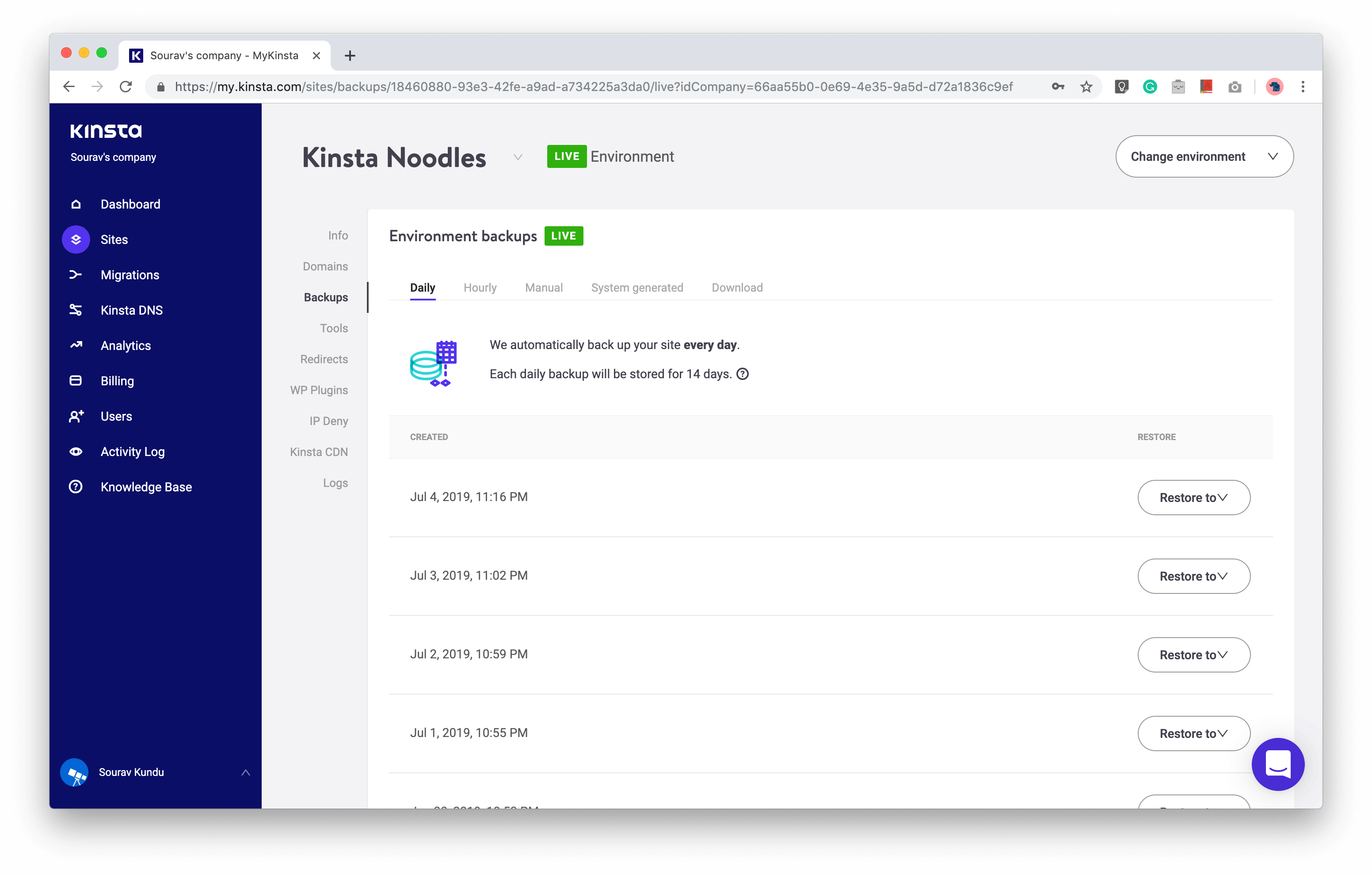Open the Chrome three-dot menu
This screenshot has height=874, width=1372.
[x=1303, y=87]
